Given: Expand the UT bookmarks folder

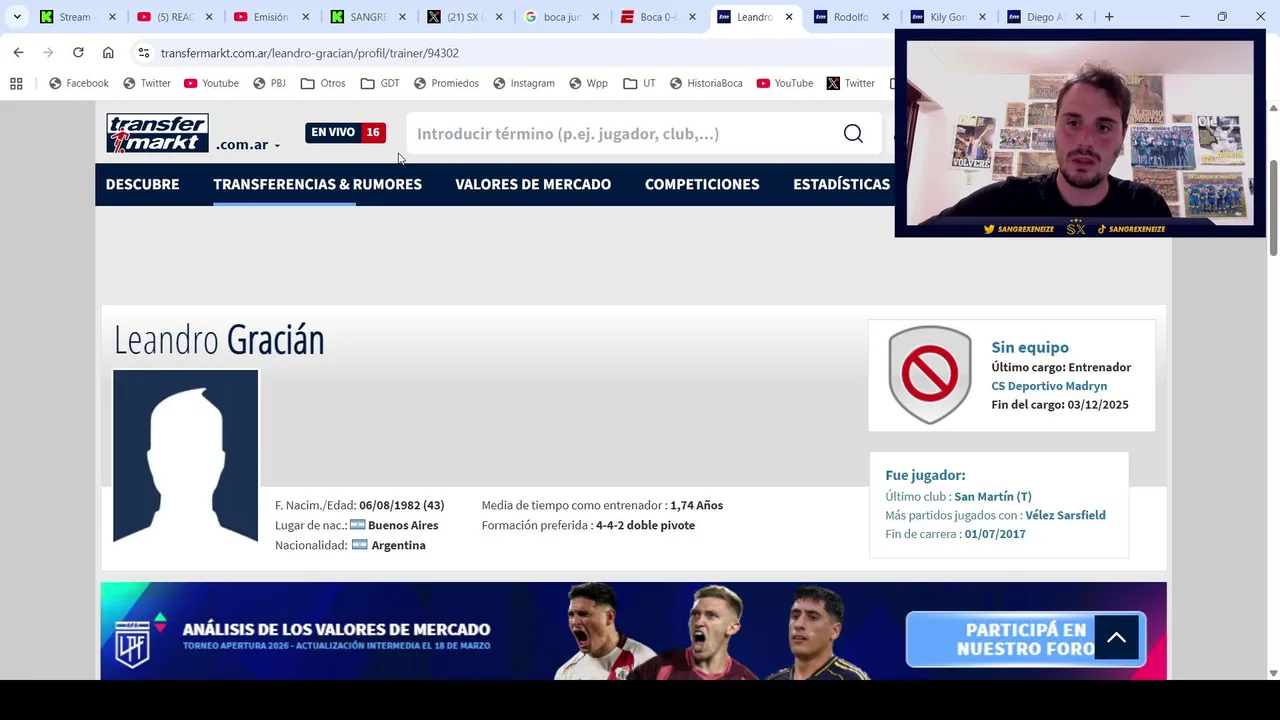Looking at the screenshot, I should coord(639,83).
